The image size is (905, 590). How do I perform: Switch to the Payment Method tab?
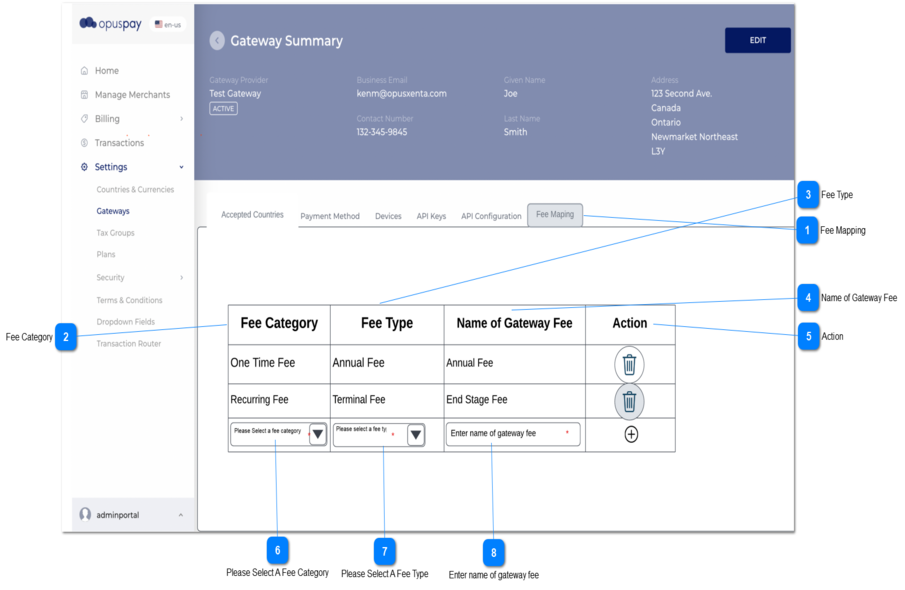pos(330,215)
